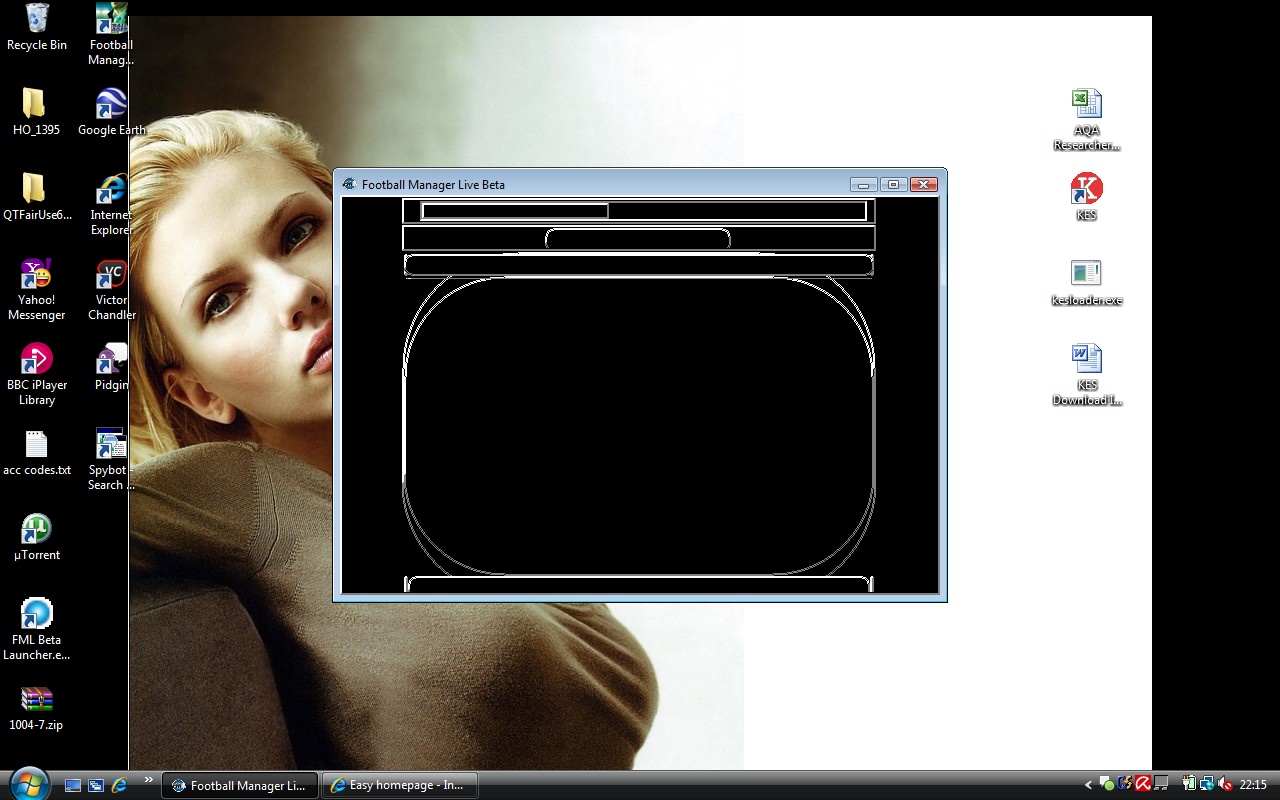Click the Football Manager Live Beta title bar icon
Image resolution: width=1280 pixels, height=800 pixels.
tap(349, 184)
